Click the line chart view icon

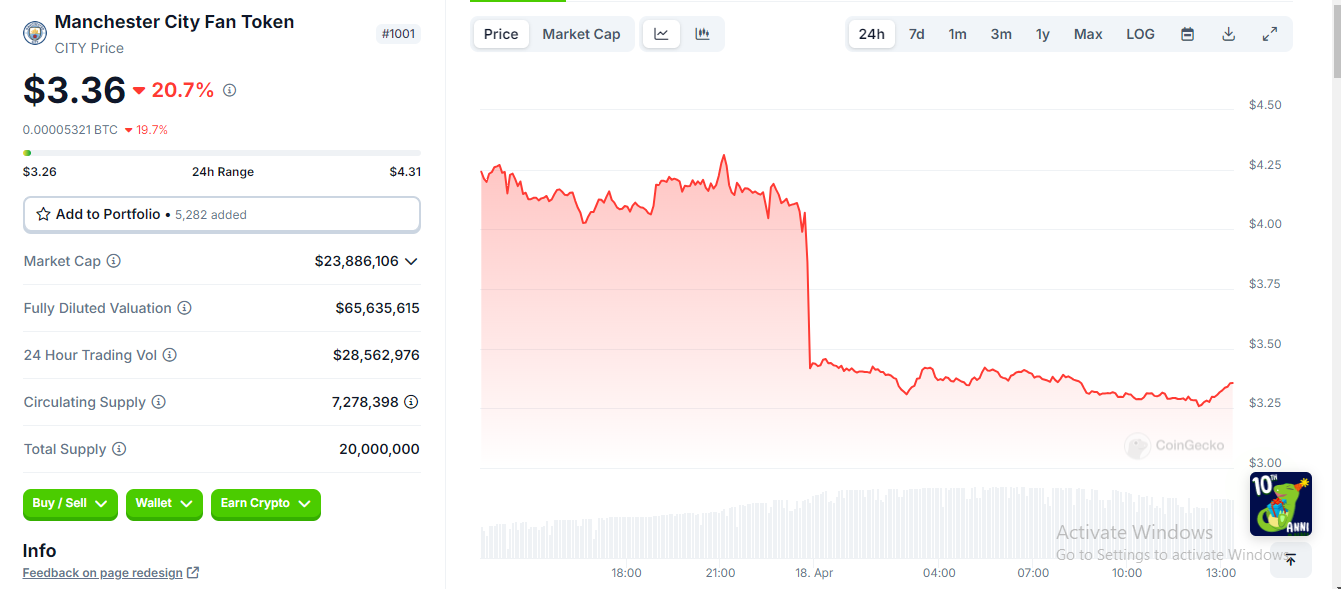[x=661, y=34]
